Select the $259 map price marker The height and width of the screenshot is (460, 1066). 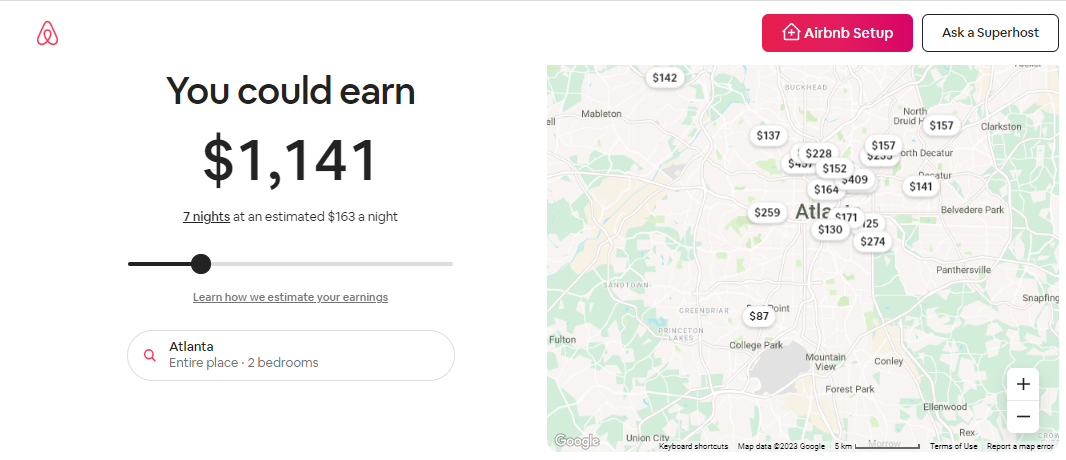767,213
